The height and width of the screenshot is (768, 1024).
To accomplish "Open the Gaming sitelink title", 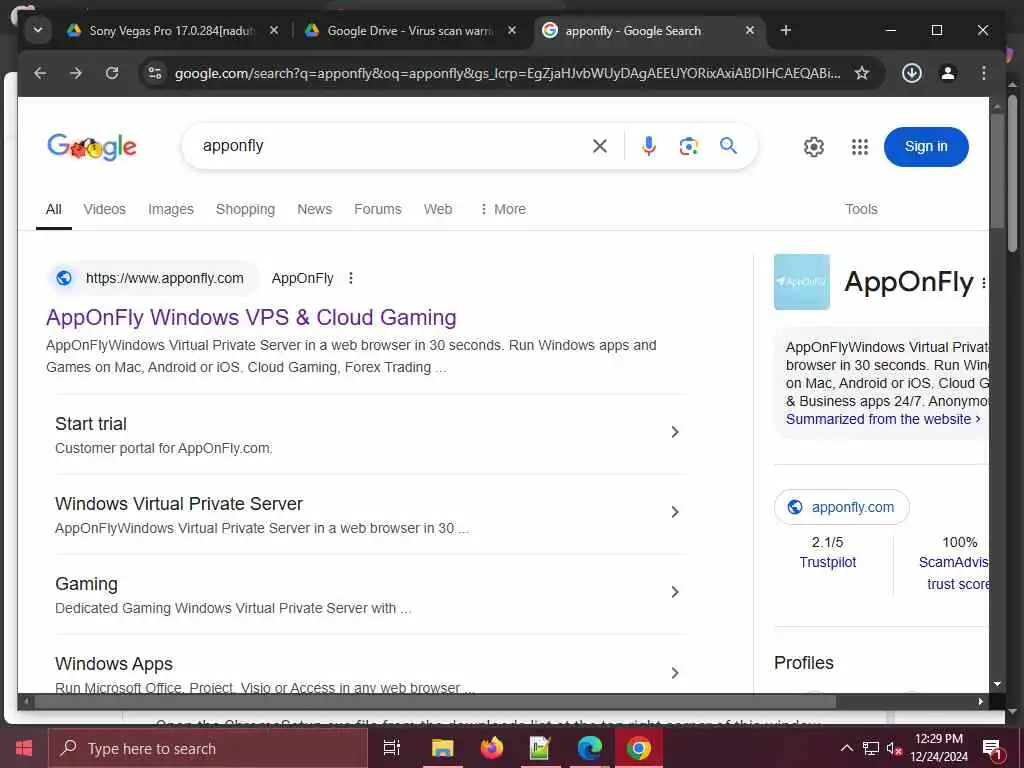I will click(x=86, y=584).
